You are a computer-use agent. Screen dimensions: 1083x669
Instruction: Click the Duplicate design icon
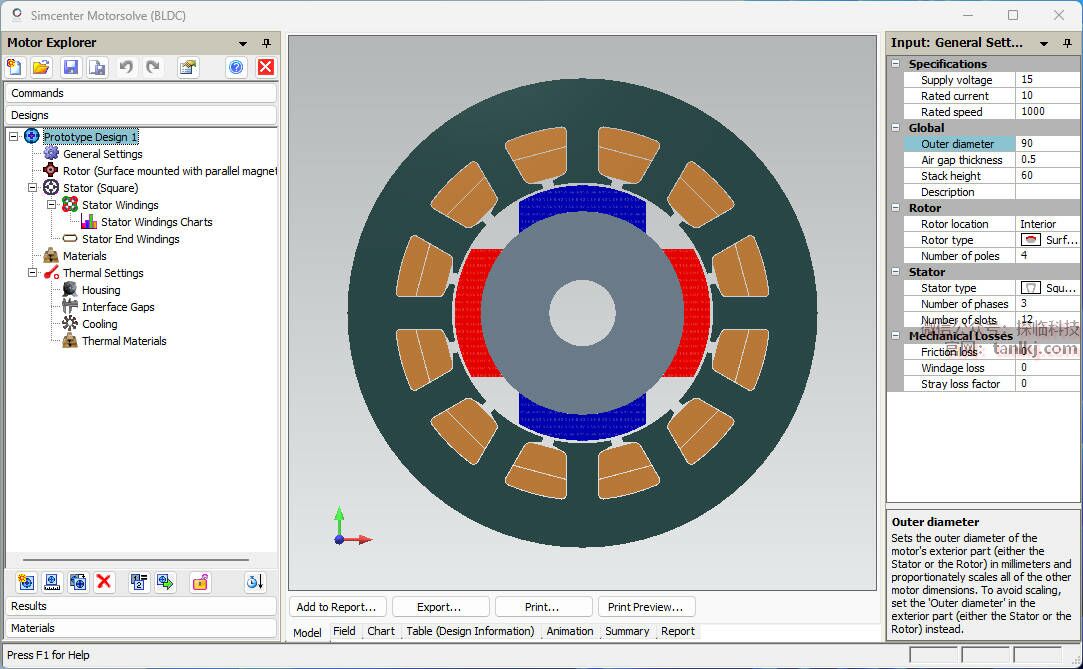78,582
